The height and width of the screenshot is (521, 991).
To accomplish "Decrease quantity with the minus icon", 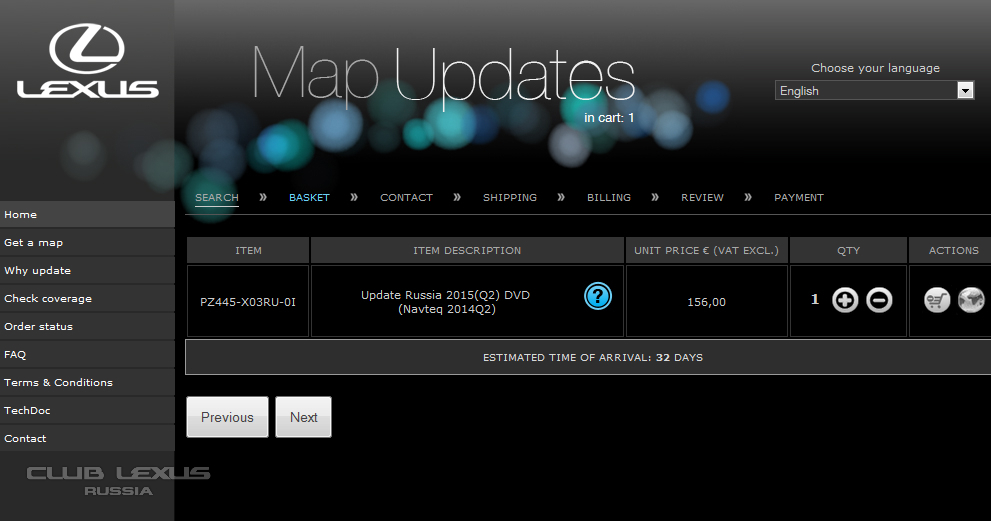I will [879, 300].
